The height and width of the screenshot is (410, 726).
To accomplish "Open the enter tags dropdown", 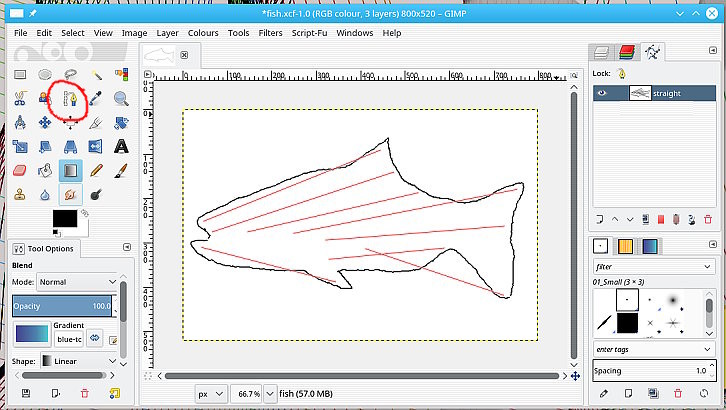I will click(653, 349).
